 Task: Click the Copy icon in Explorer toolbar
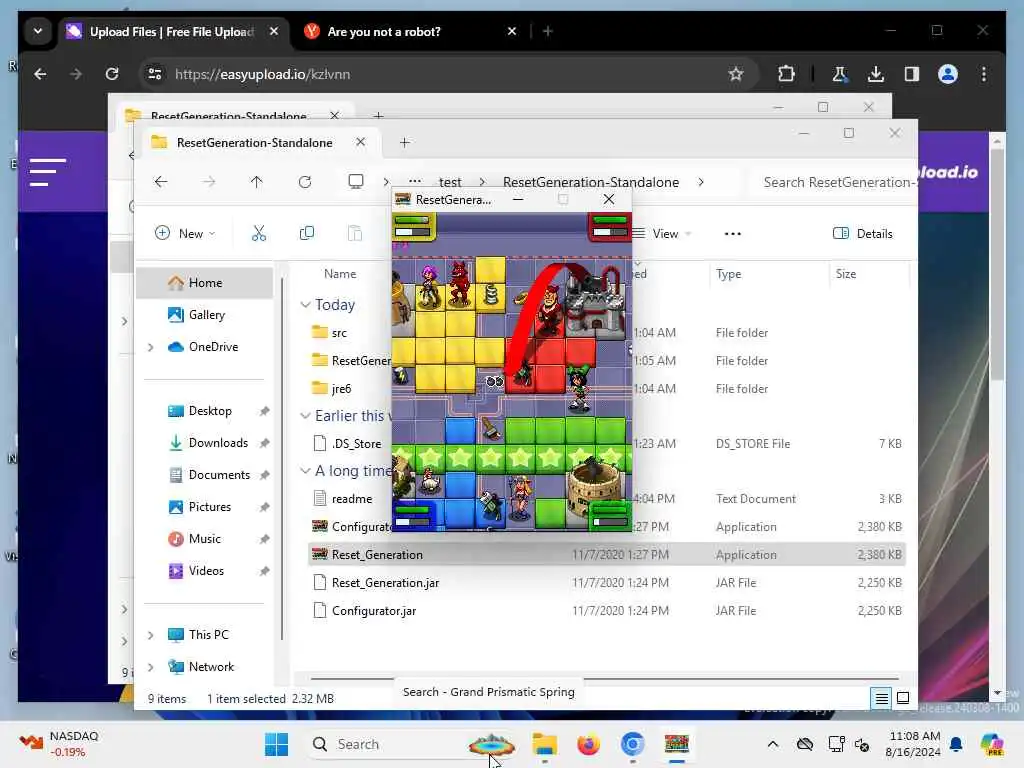coord(306,233)
